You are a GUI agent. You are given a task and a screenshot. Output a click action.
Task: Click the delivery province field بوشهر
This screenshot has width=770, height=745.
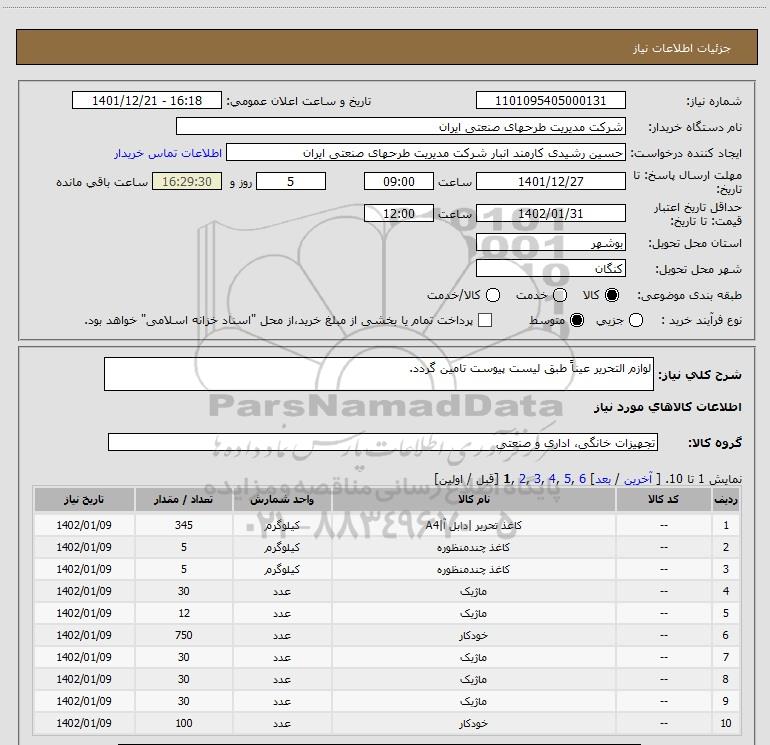[550, 243]
